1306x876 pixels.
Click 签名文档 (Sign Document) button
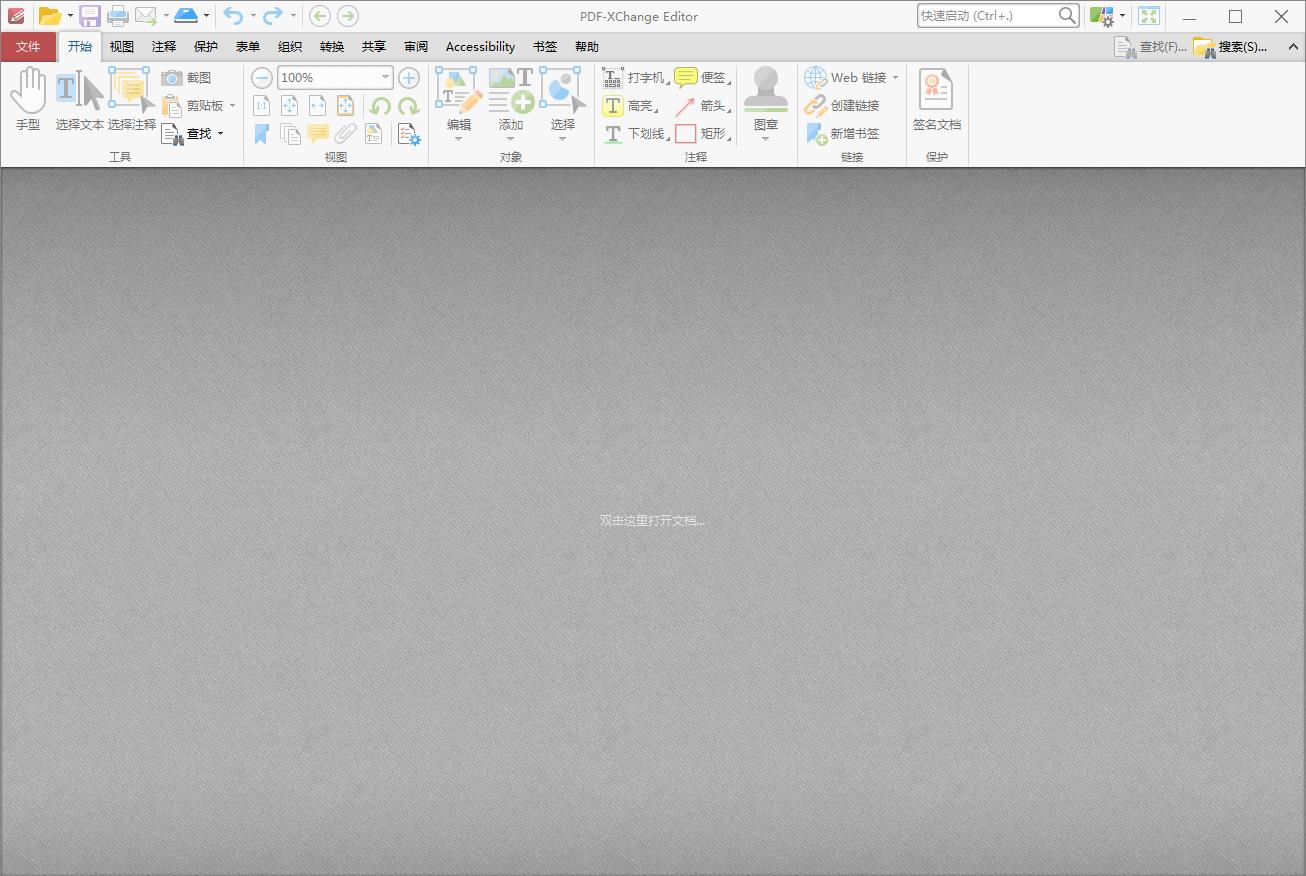(937, 100)
